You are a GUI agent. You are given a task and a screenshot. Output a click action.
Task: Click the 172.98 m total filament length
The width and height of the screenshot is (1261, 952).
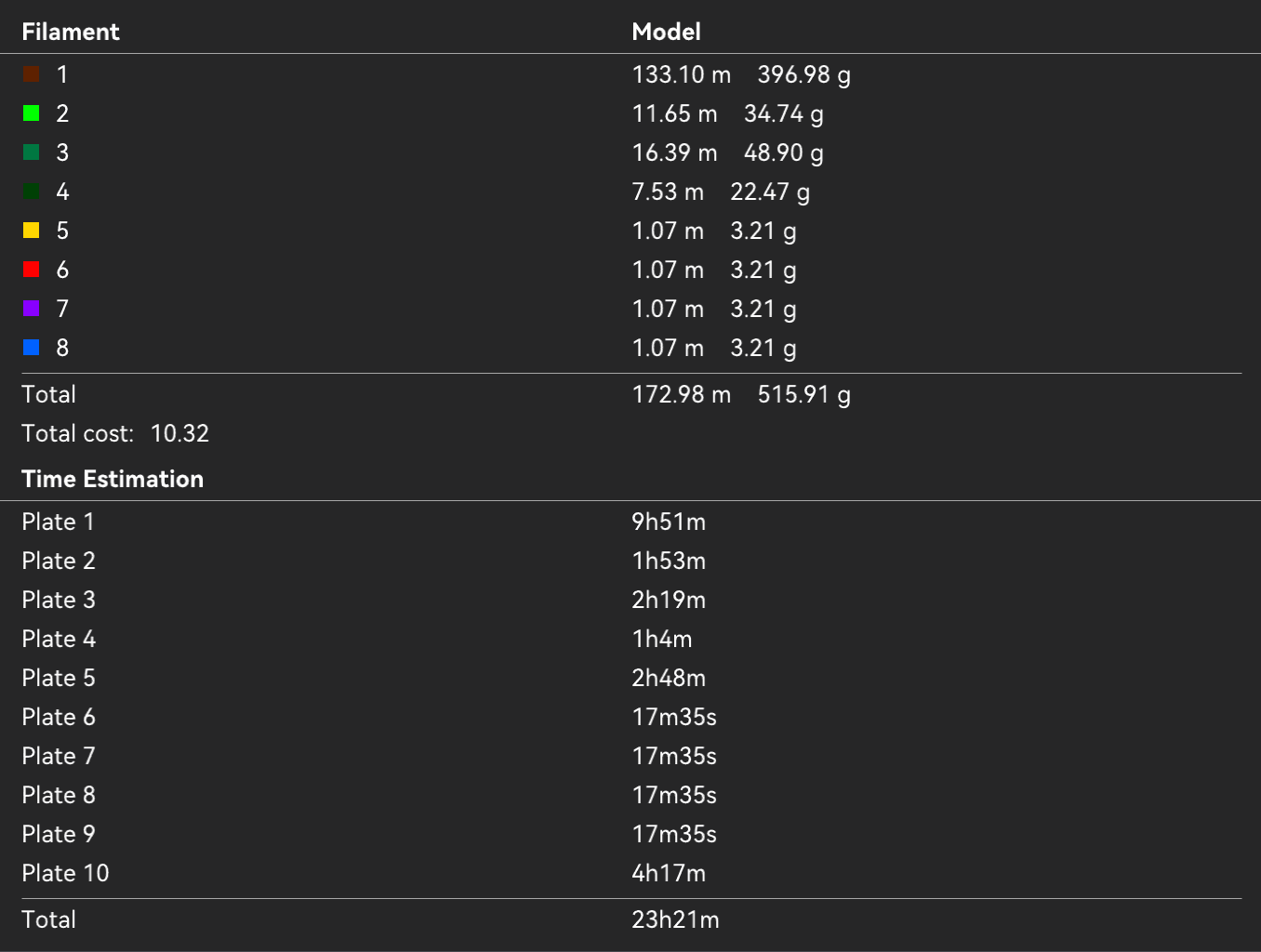pos(681,394)
